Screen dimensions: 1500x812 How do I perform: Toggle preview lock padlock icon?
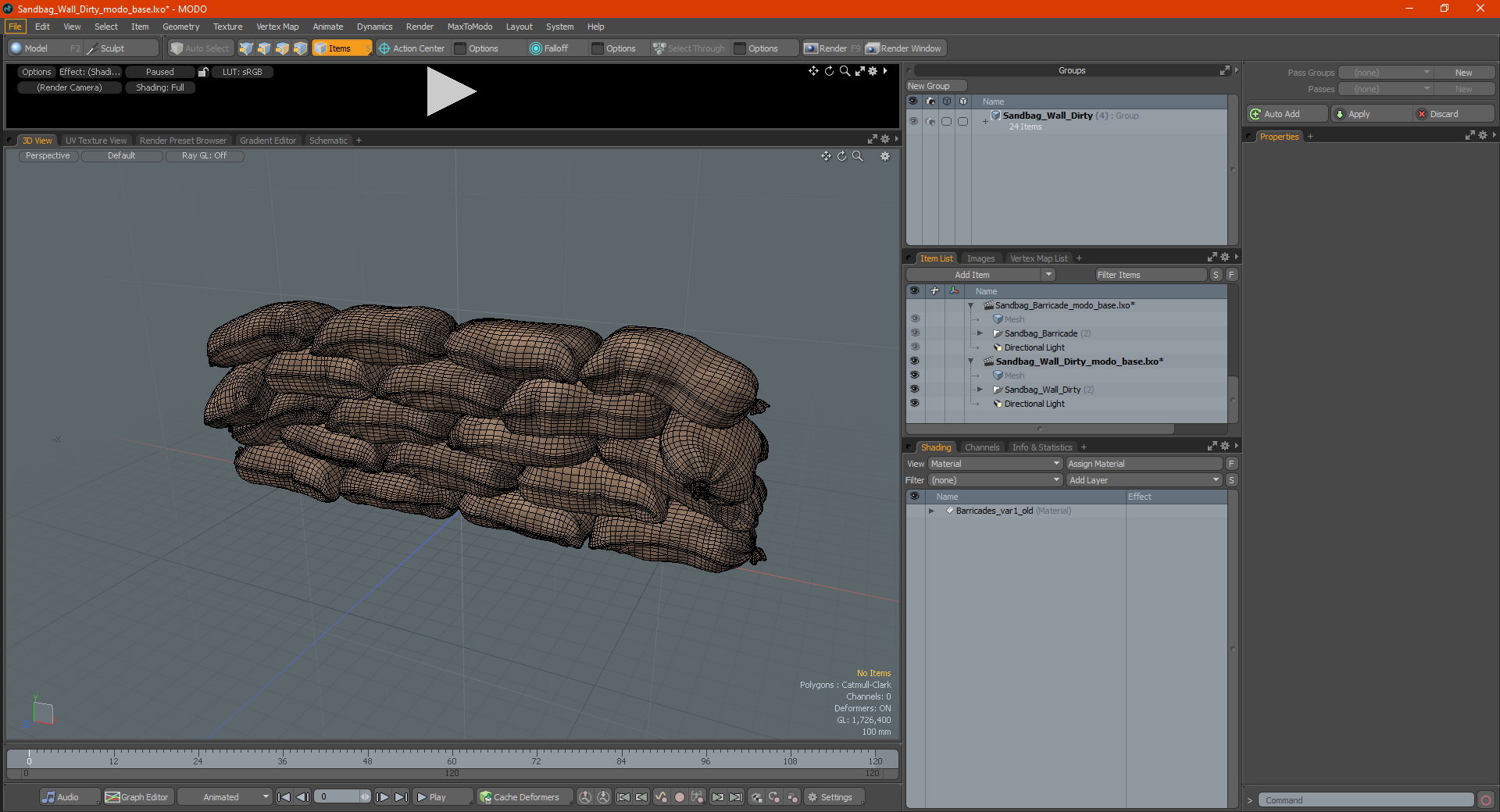pyautogui.click(x=203, y=72)
